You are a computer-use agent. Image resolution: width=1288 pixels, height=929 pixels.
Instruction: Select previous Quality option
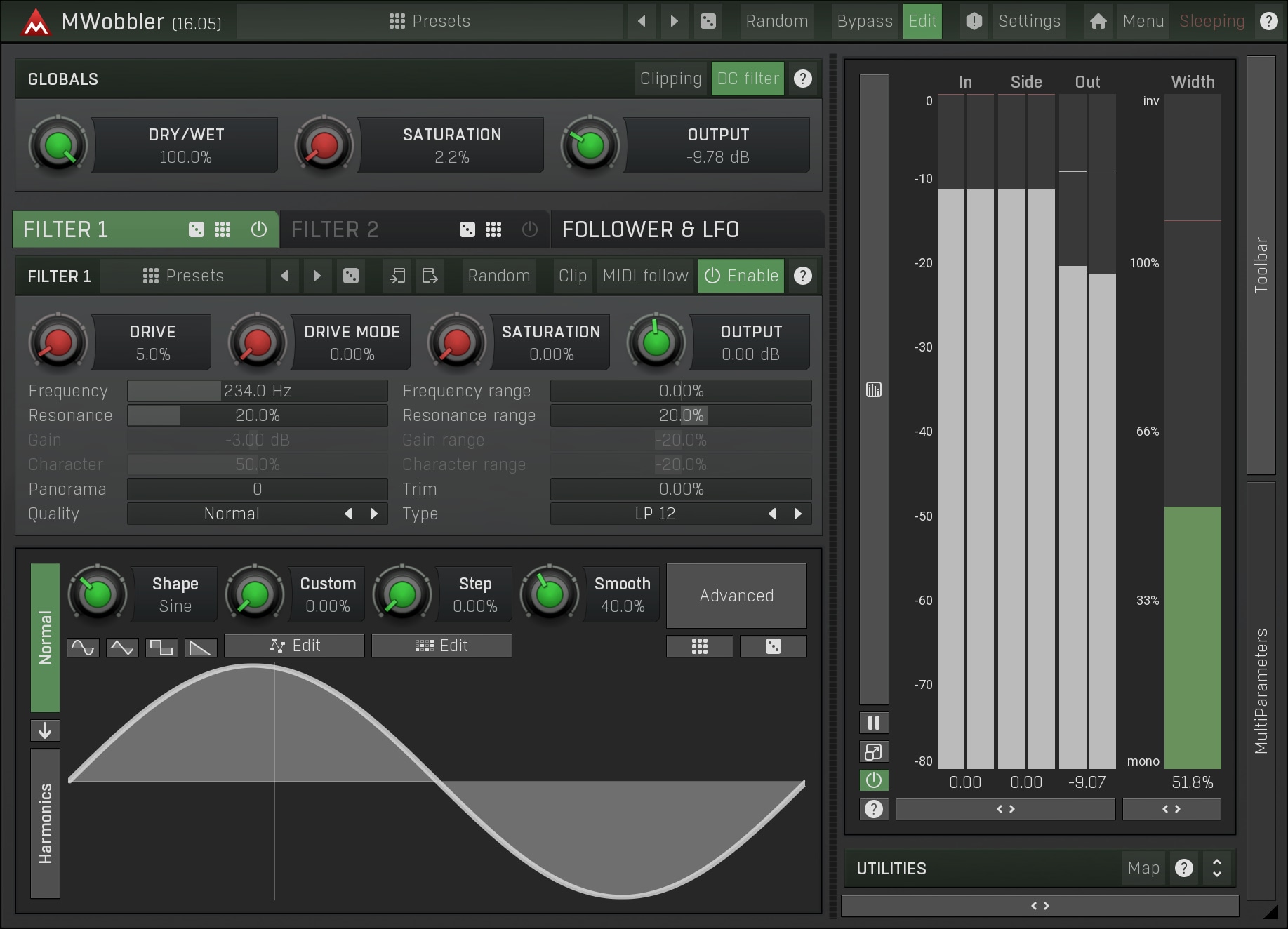pos(348,514)
